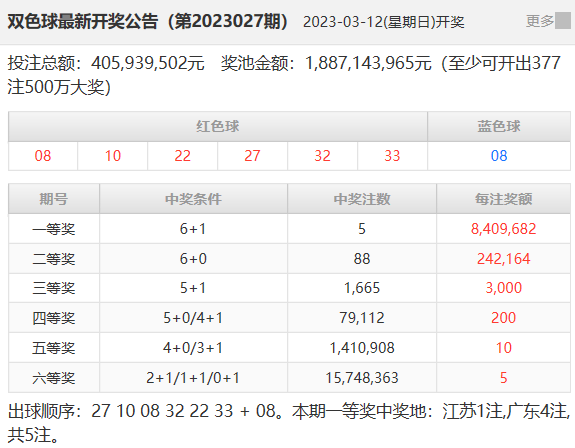
Task: Click the sixth prize amount 5
Action: point(503,378)
